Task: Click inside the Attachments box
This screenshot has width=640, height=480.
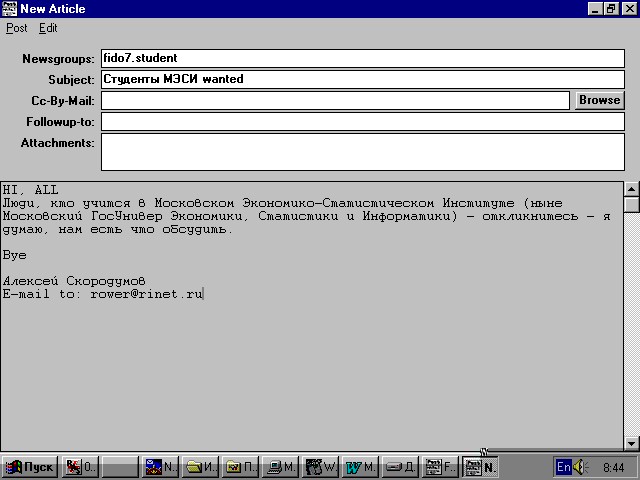Action: pos(363,152)
